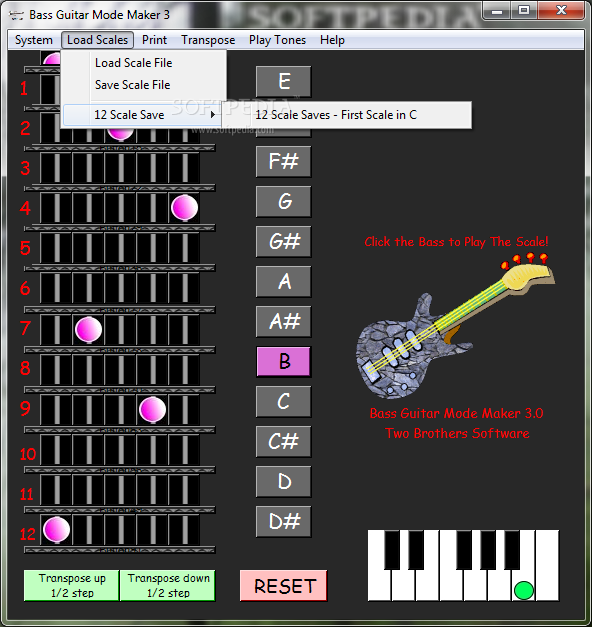Select the D# root note button
The height and width of the screenshot is (627, 592).
pyautogui.click(x=284, y=521)
